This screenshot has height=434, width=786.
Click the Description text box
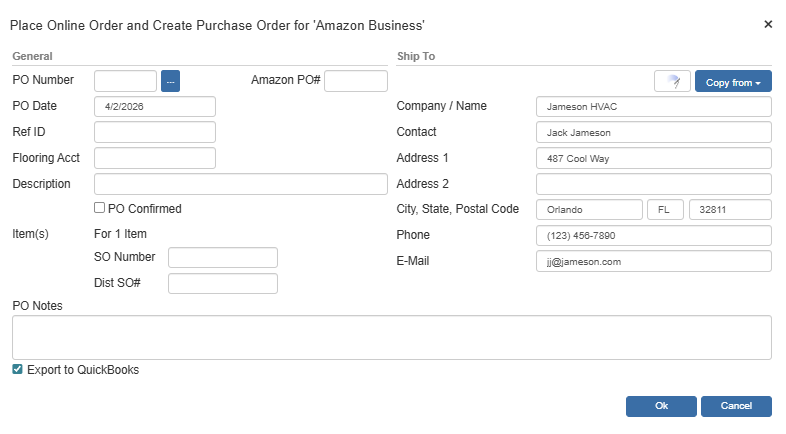(240, 184)
